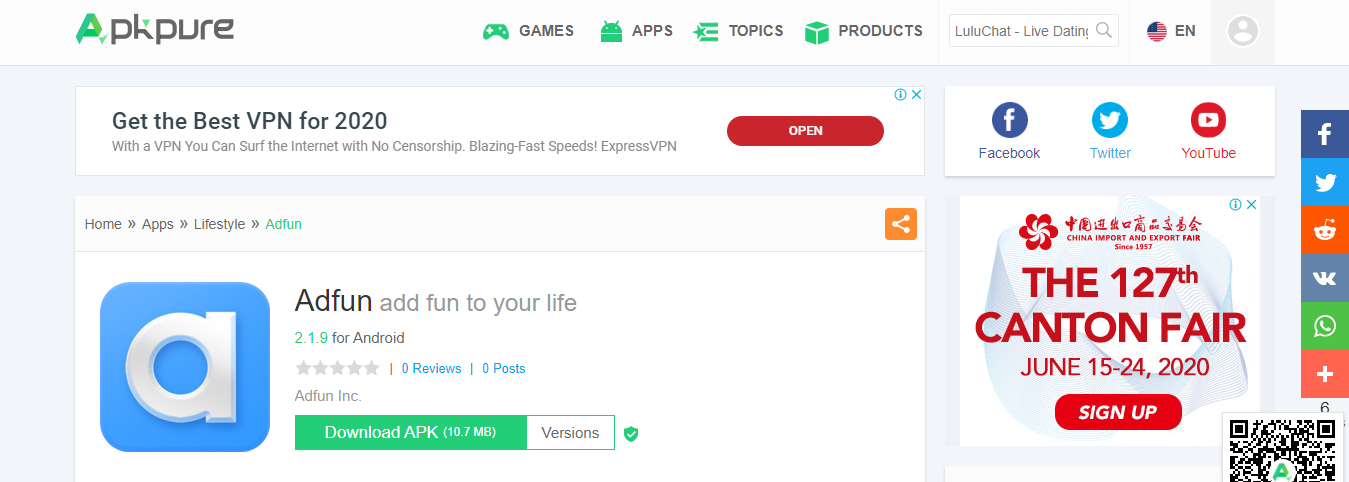Share via sidebar Twitter icon
This screenshot has width=1349, height=482.
pyautogui.click(x=1325, y=182)
